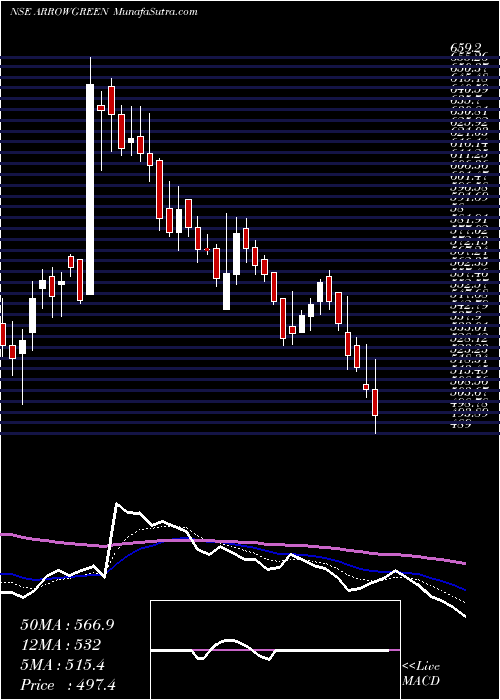Image resolution: width=500 pixels, height=700 pixels.
Task: Click the 489 bottom price label
Action: click(460, 425)
